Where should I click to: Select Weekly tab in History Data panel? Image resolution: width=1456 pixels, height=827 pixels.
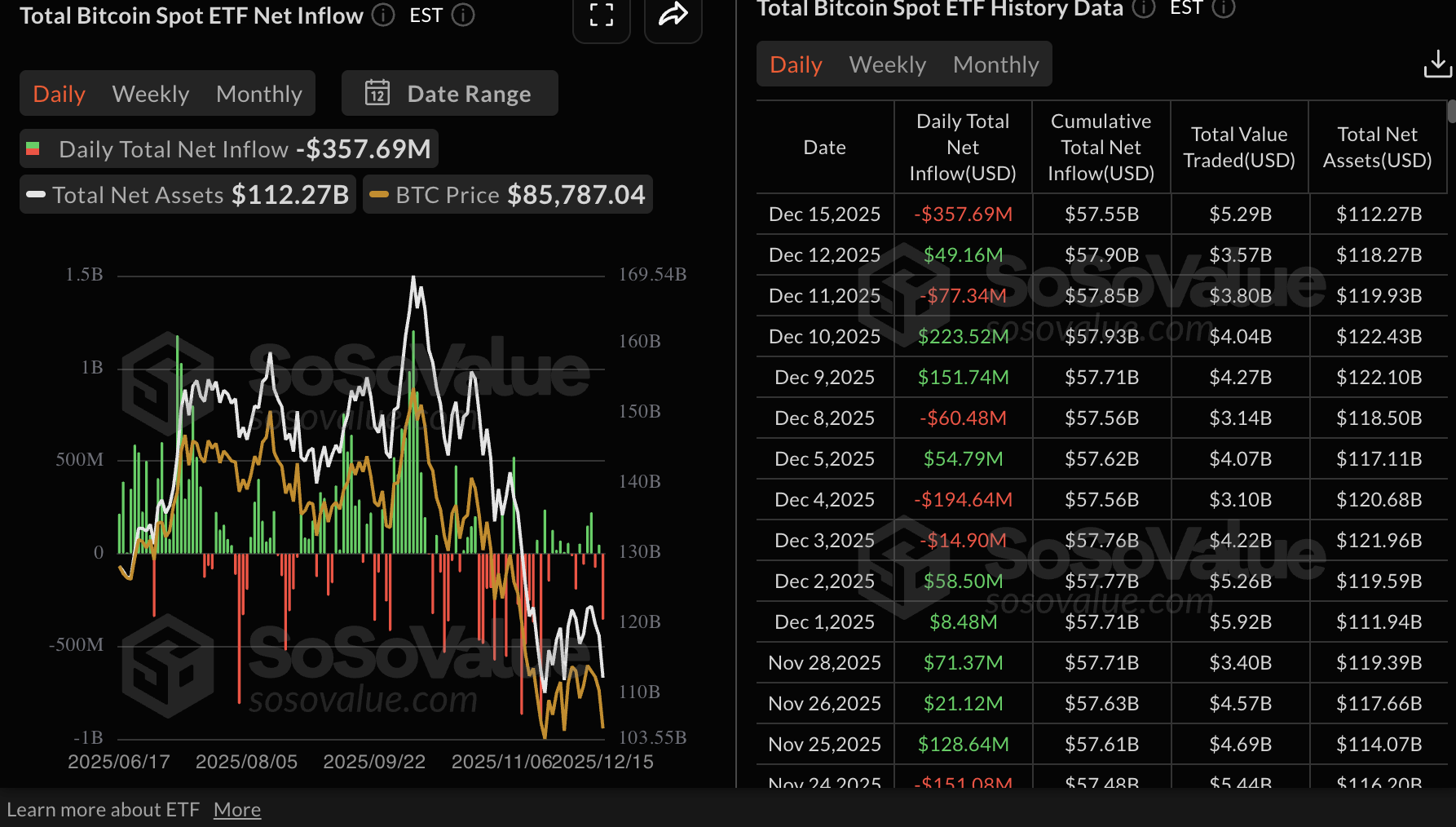tap(887, 64)
